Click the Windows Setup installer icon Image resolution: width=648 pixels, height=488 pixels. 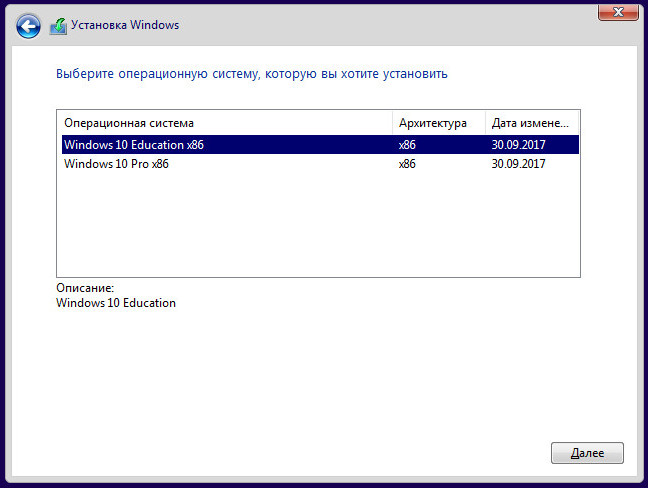(58, 26)
